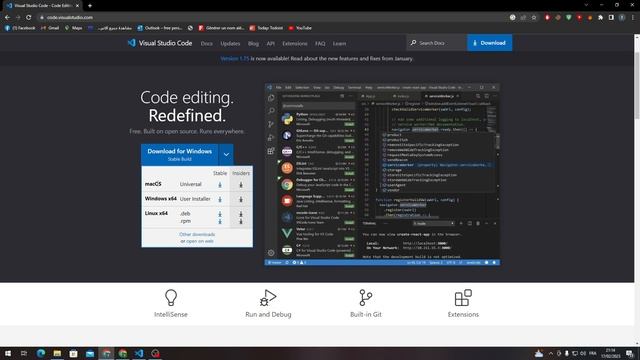640x360 pixels.
Task: Click the Extensions blocks icon
Action: [x=463, y=298]
